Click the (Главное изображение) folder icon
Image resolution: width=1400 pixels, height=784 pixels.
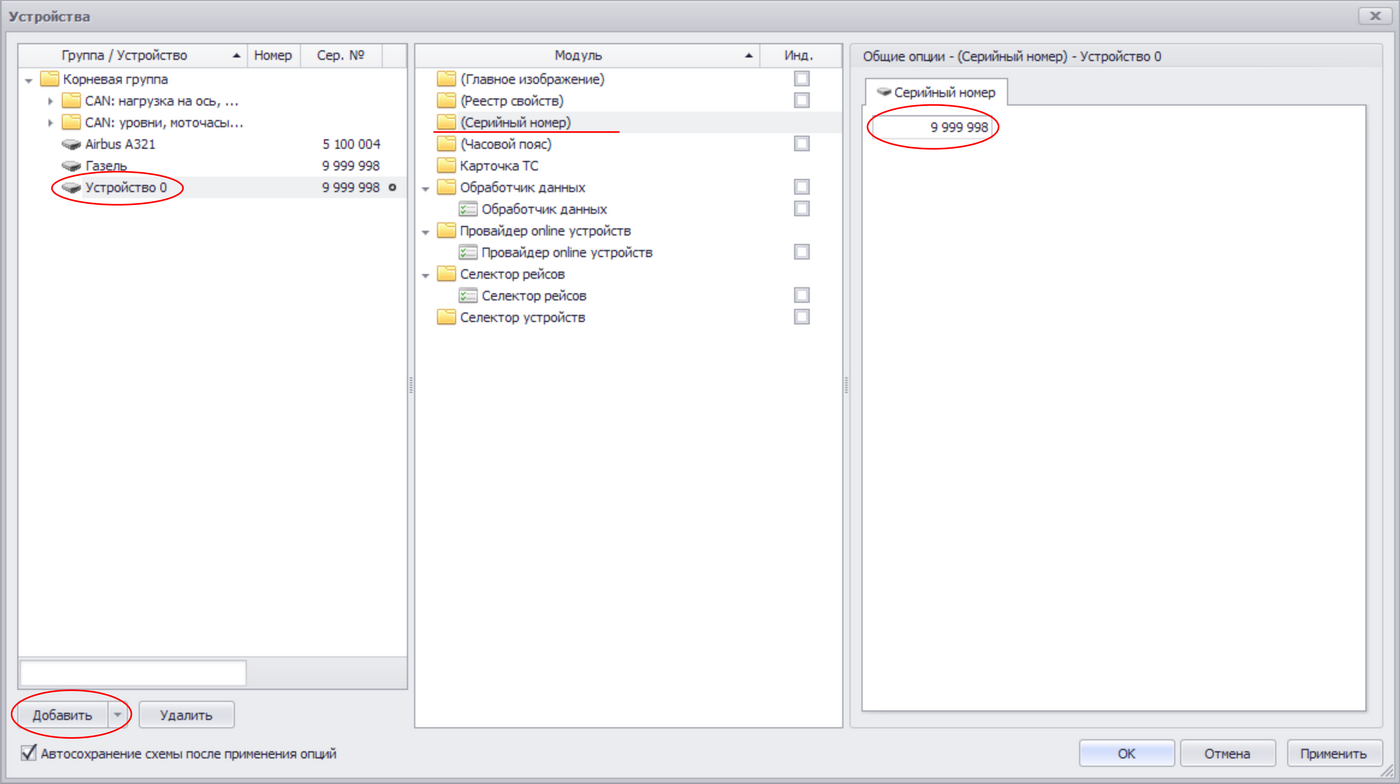click(x=447, y=79)
